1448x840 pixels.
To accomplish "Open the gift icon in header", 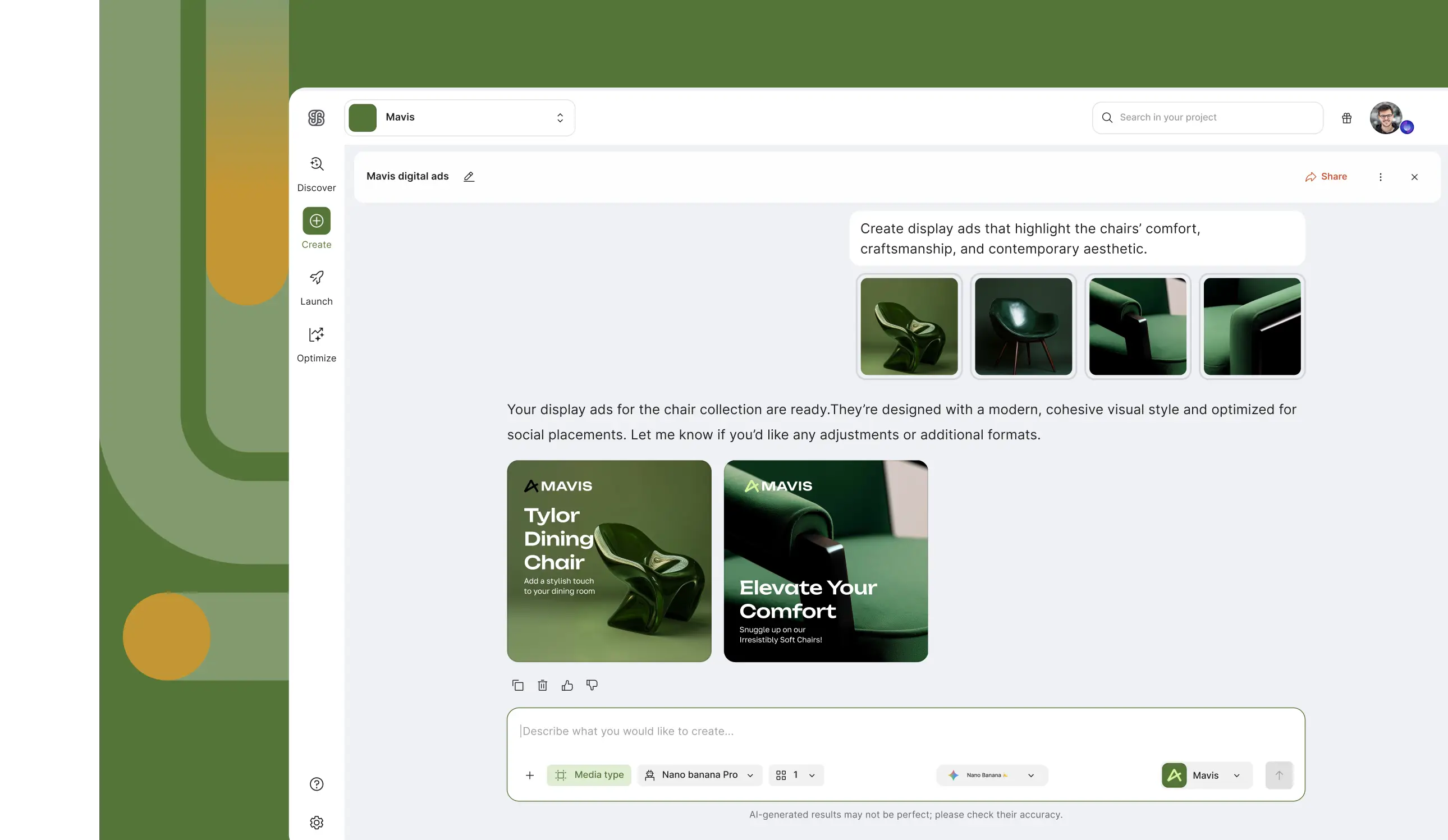I will 1346,118.
